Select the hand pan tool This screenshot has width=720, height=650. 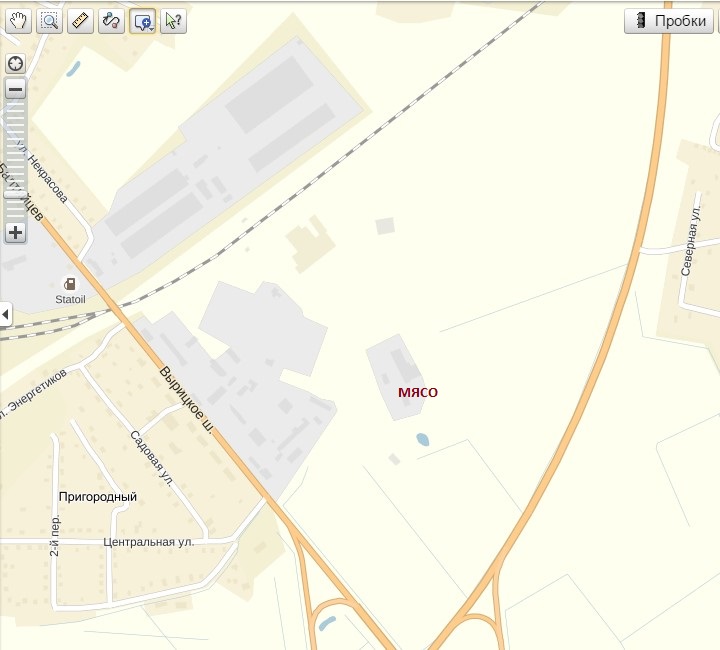(18, 21)
